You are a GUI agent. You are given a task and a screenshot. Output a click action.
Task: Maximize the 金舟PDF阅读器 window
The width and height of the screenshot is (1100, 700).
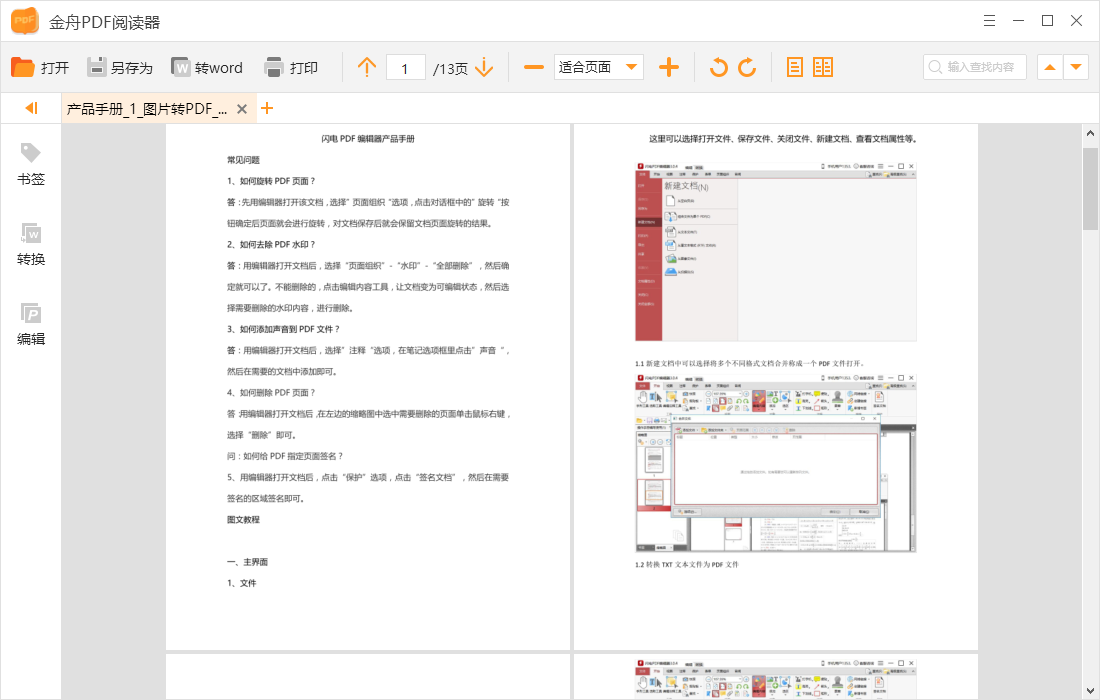point(1047,21)
